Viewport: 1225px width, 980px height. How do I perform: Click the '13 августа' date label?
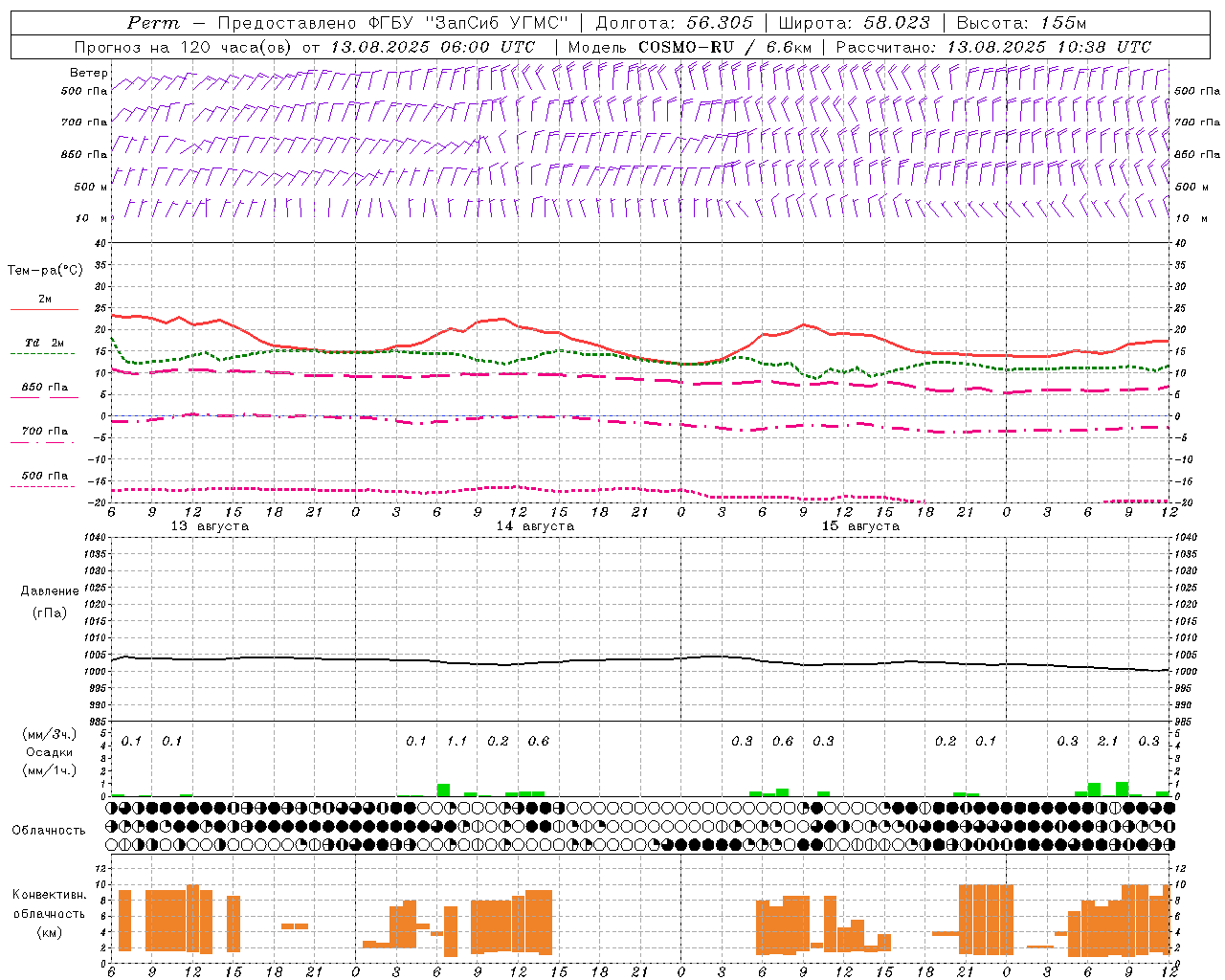pos(210,526)
